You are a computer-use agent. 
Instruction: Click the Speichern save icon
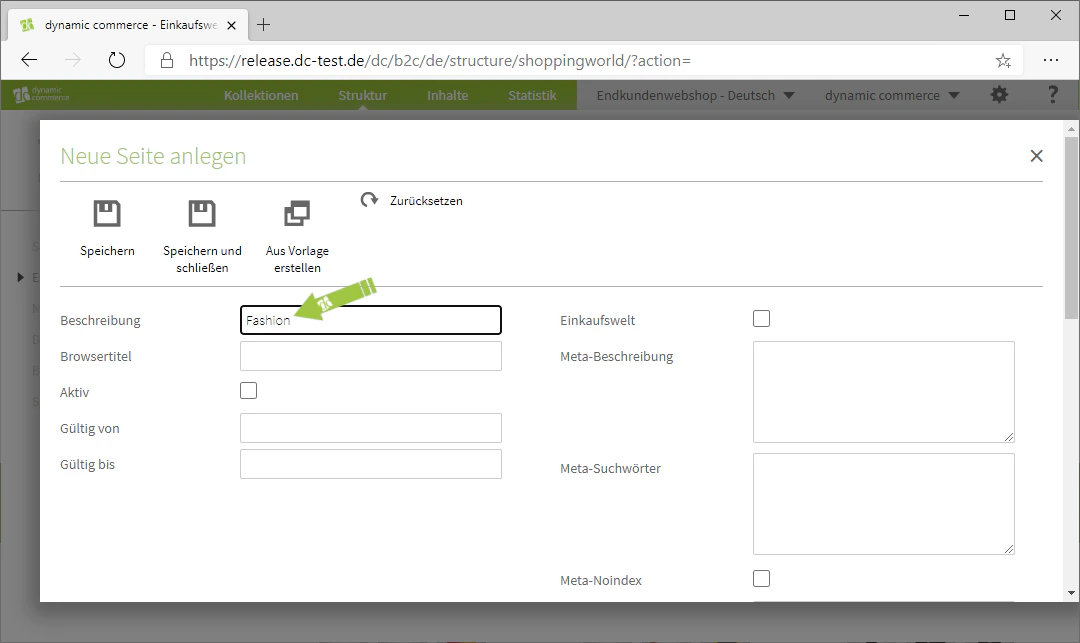107,213
